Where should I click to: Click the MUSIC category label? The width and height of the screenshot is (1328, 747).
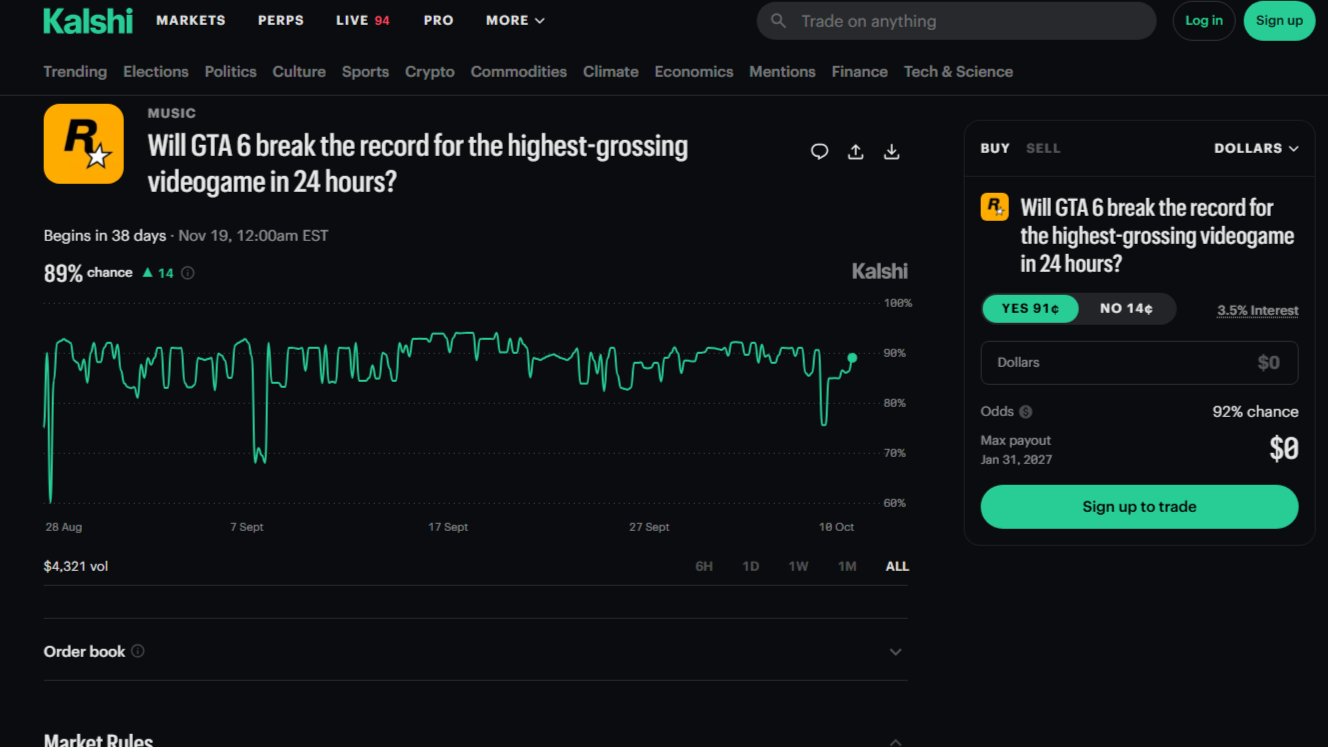172,114
